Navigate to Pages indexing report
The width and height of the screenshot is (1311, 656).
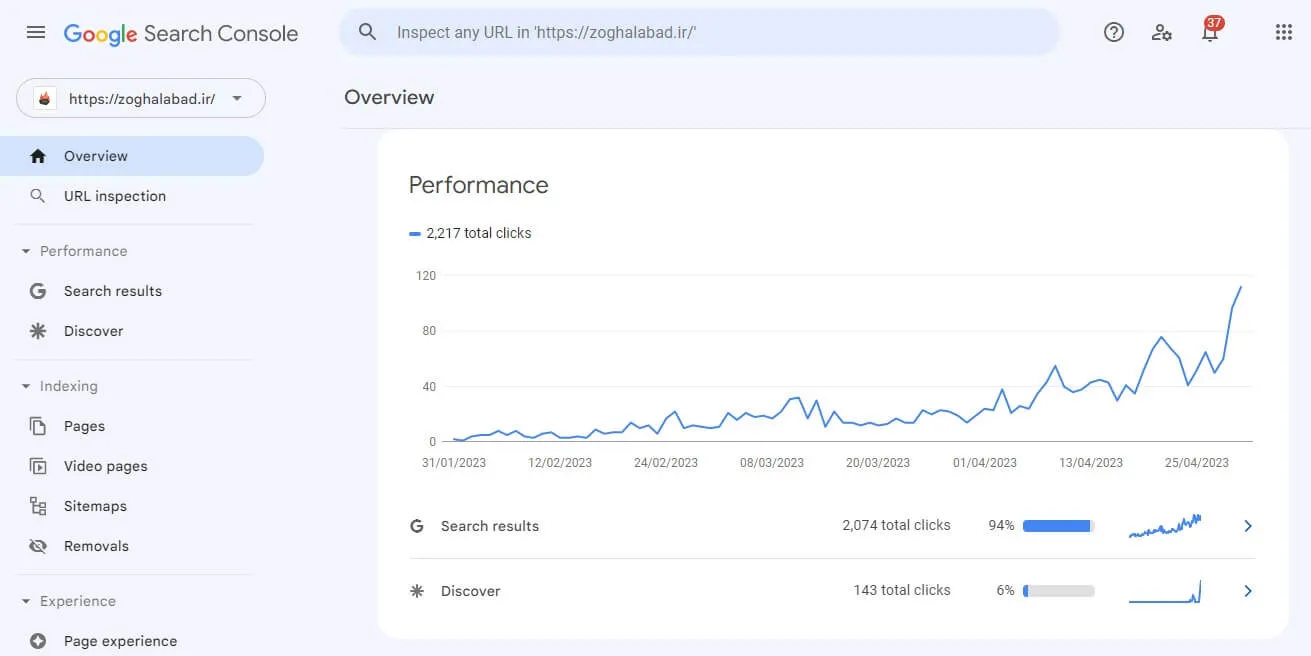click(132, 426)
